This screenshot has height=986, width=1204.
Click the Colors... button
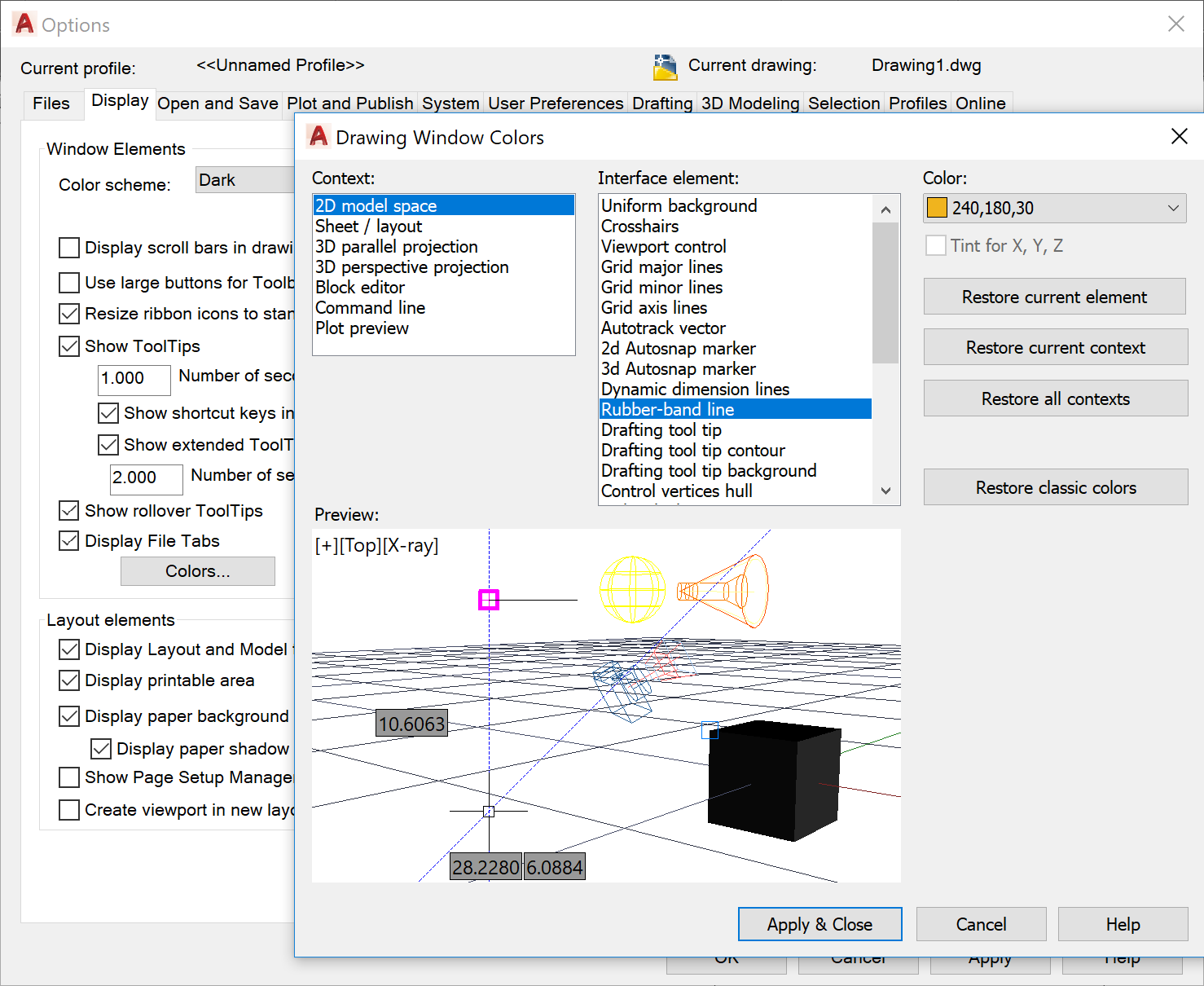tap(198, 571)
